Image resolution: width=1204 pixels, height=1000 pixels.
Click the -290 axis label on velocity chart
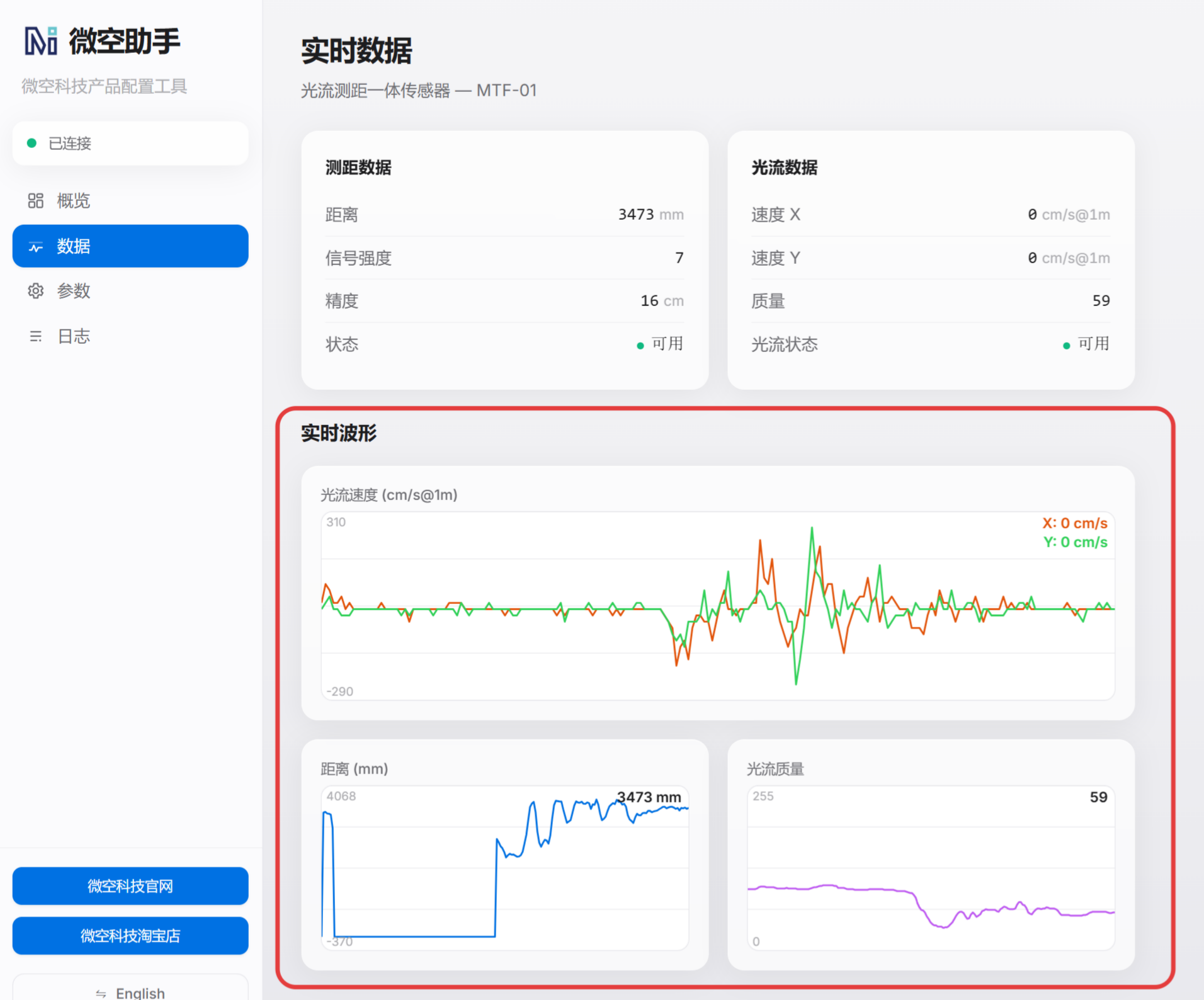pyautogui.click(x=340, y=691)
